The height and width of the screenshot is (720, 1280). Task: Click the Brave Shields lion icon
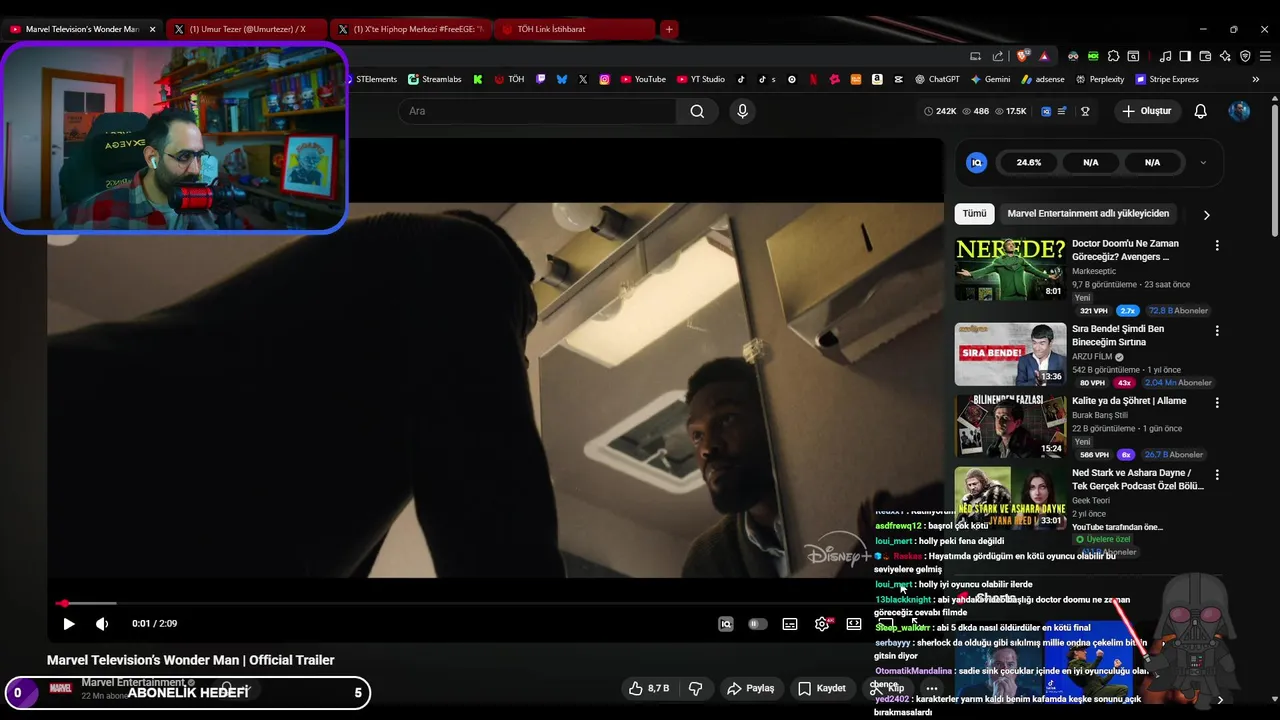[1022, 56]
